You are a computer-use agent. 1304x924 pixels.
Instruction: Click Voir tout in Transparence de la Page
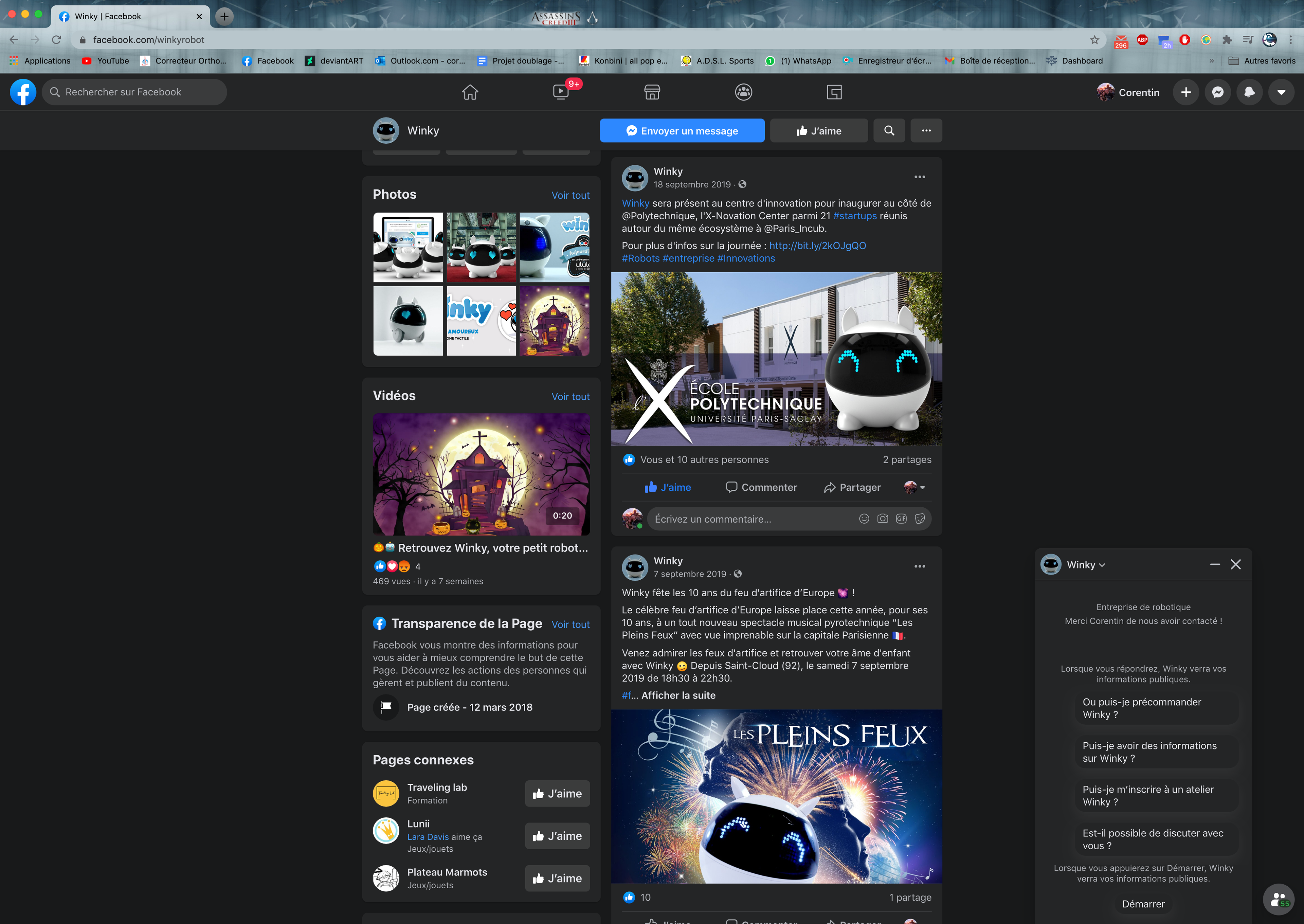click(x=570, y=624)
